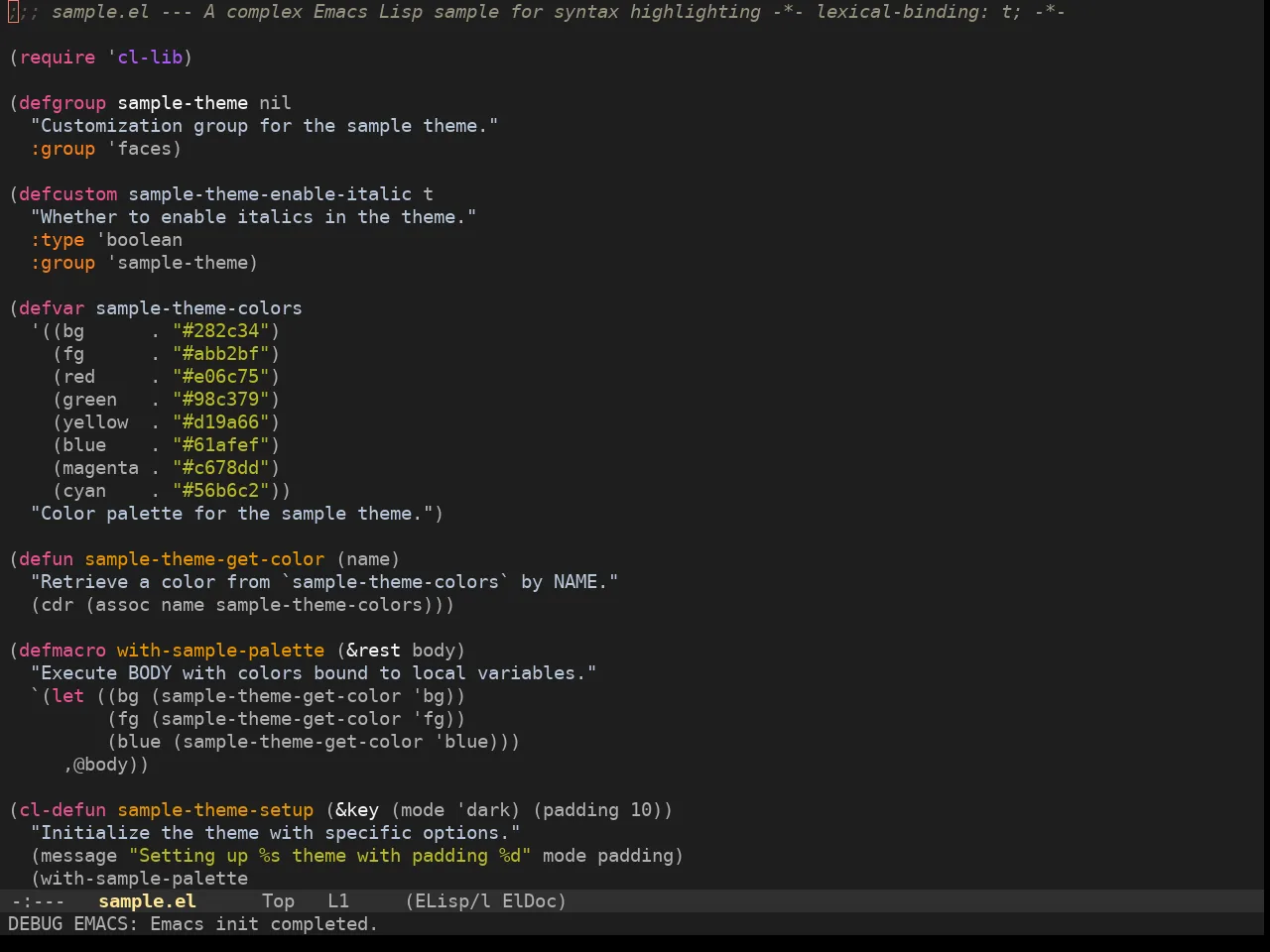
Task: Click the 'assoc' function call
Action: [x=123, y=604]
